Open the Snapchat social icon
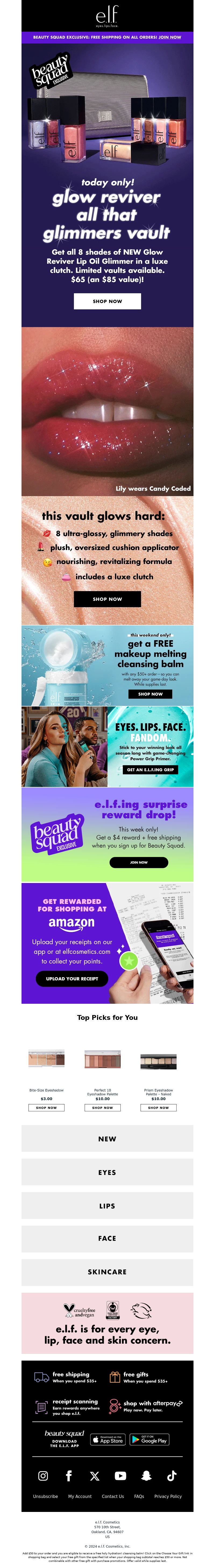 pos(146,1475)
